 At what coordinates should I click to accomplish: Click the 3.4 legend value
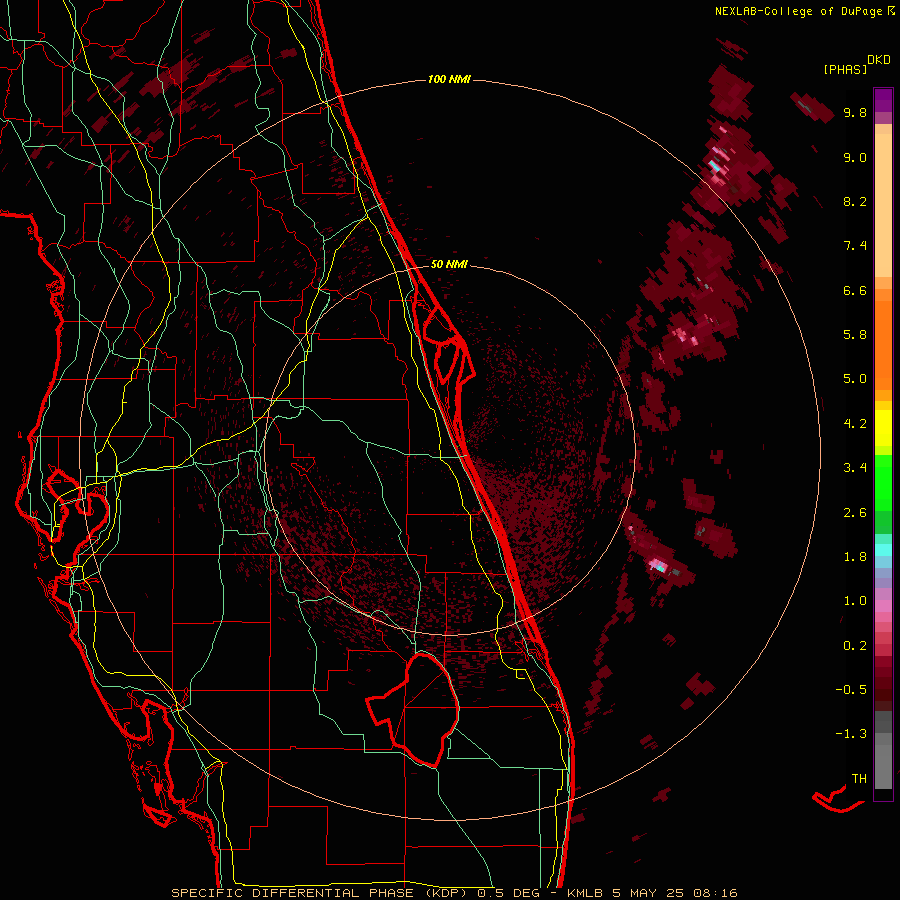tap(855, 468)
